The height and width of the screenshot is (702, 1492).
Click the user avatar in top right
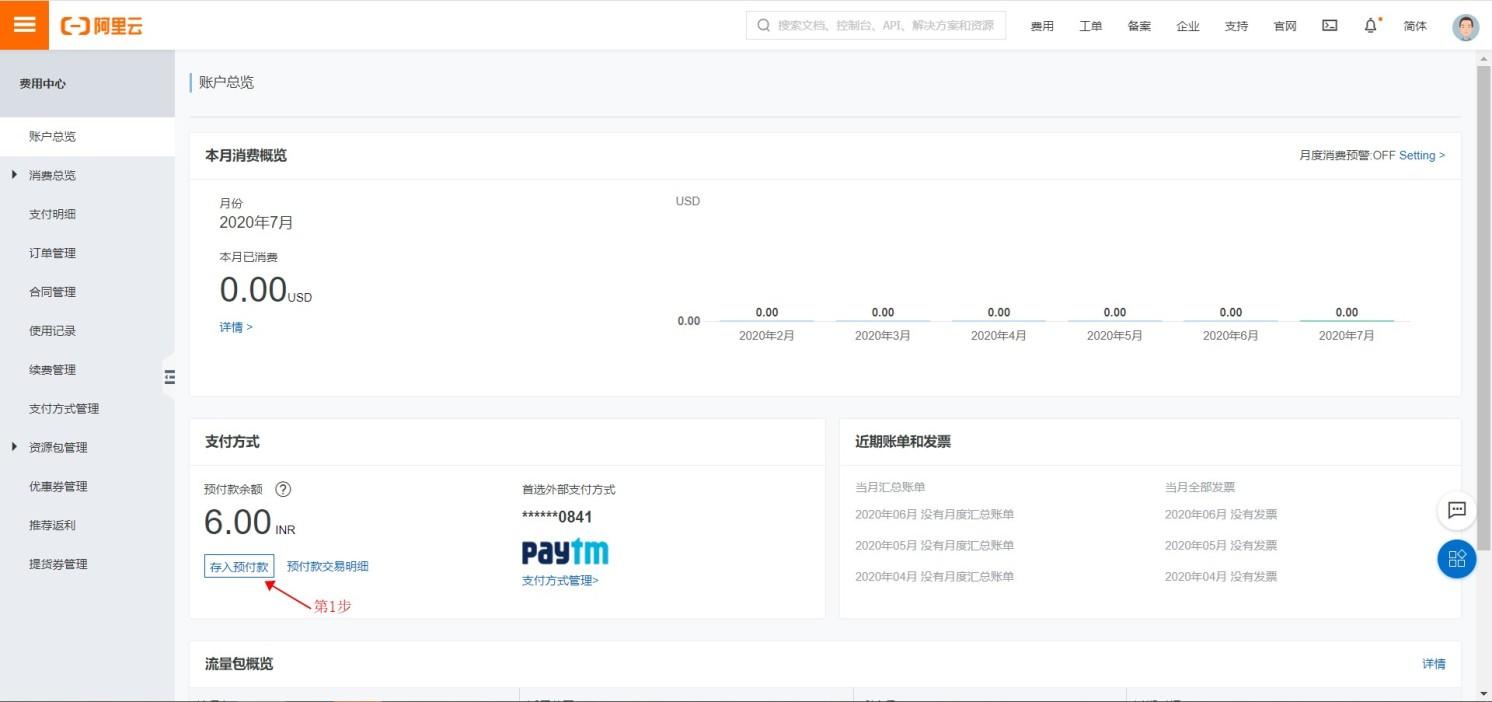1464,25
